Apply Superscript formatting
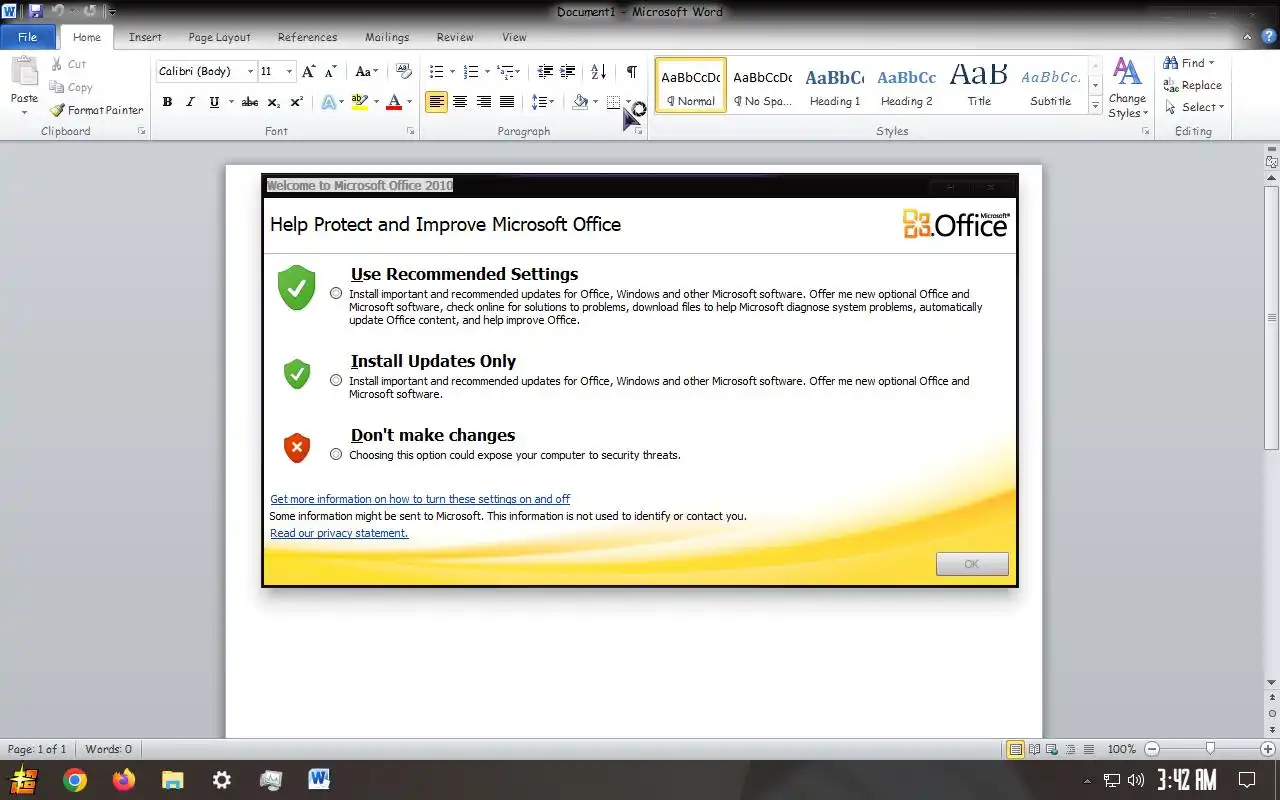This screenshot has width=1280, height=800. tap(297, 102)
